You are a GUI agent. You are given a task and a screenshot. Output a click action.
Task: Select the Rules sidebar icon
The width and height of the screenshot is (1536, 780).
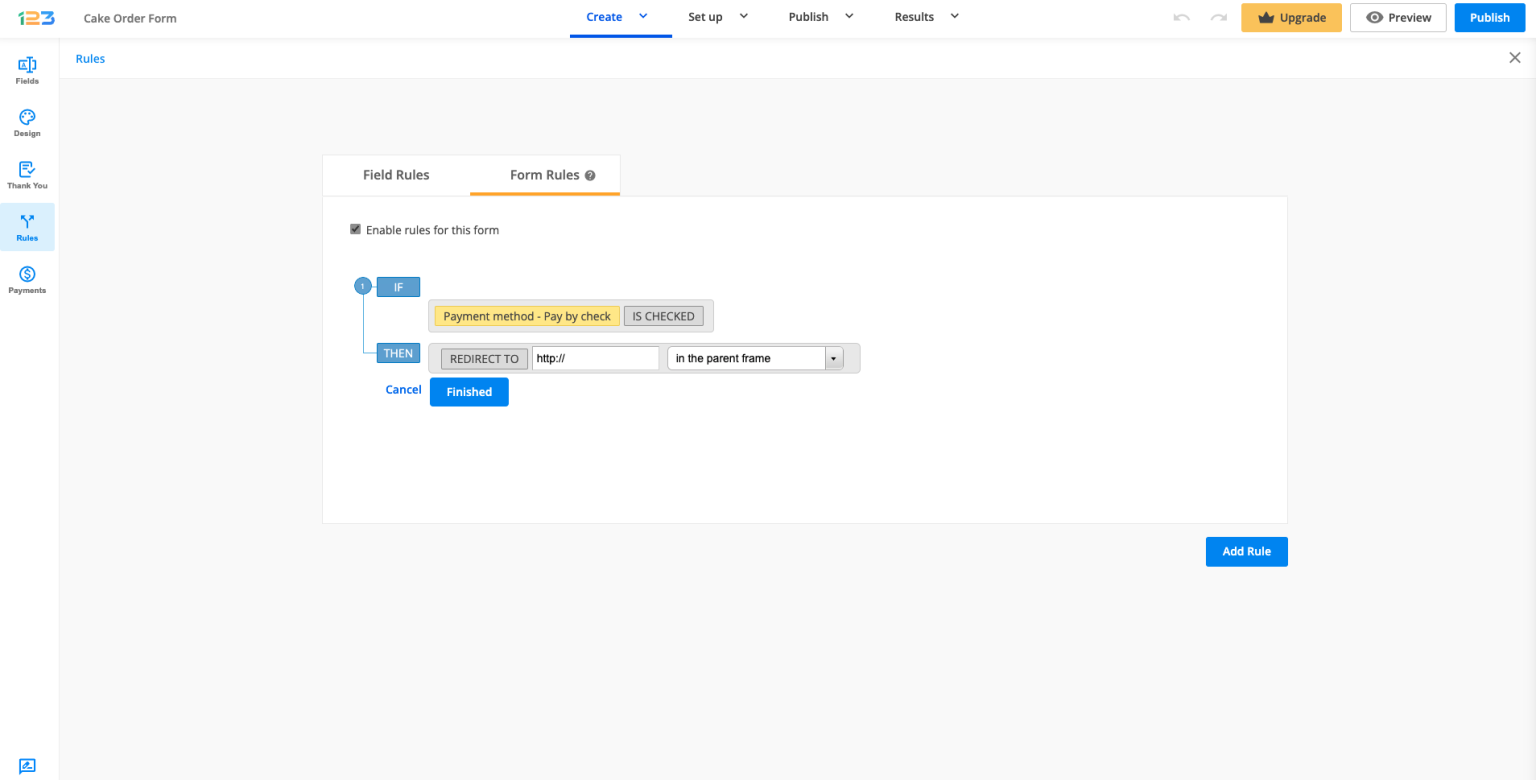27,227
